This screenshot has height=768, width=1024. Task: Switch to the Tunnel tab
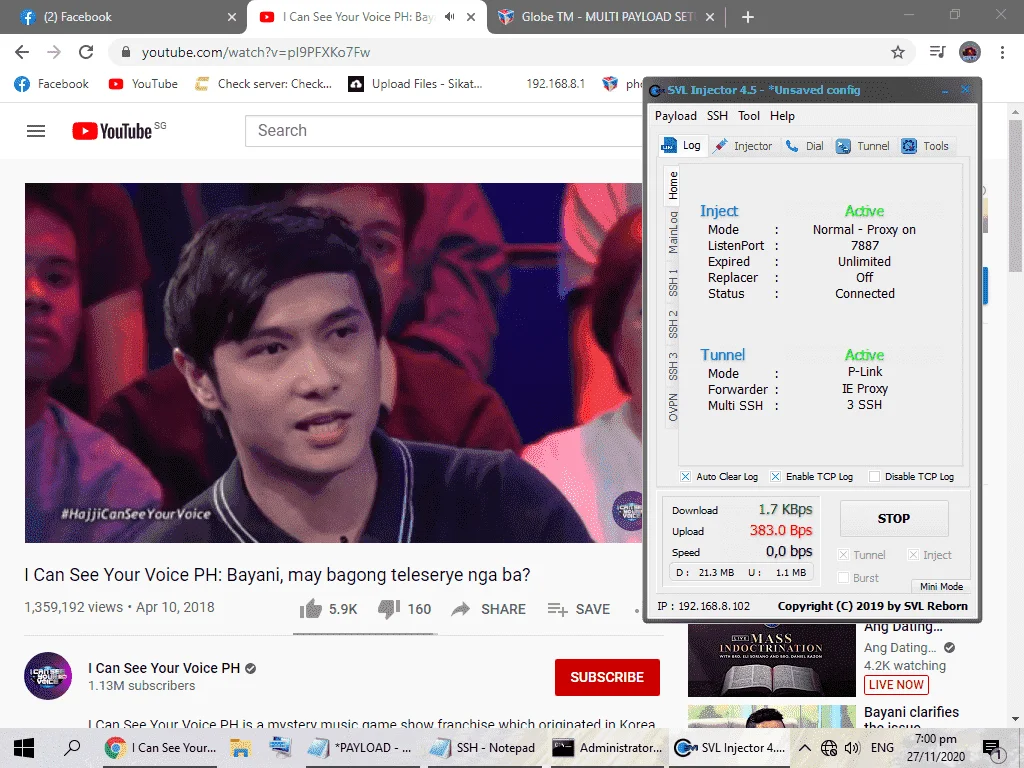click(x=862, y=146)
